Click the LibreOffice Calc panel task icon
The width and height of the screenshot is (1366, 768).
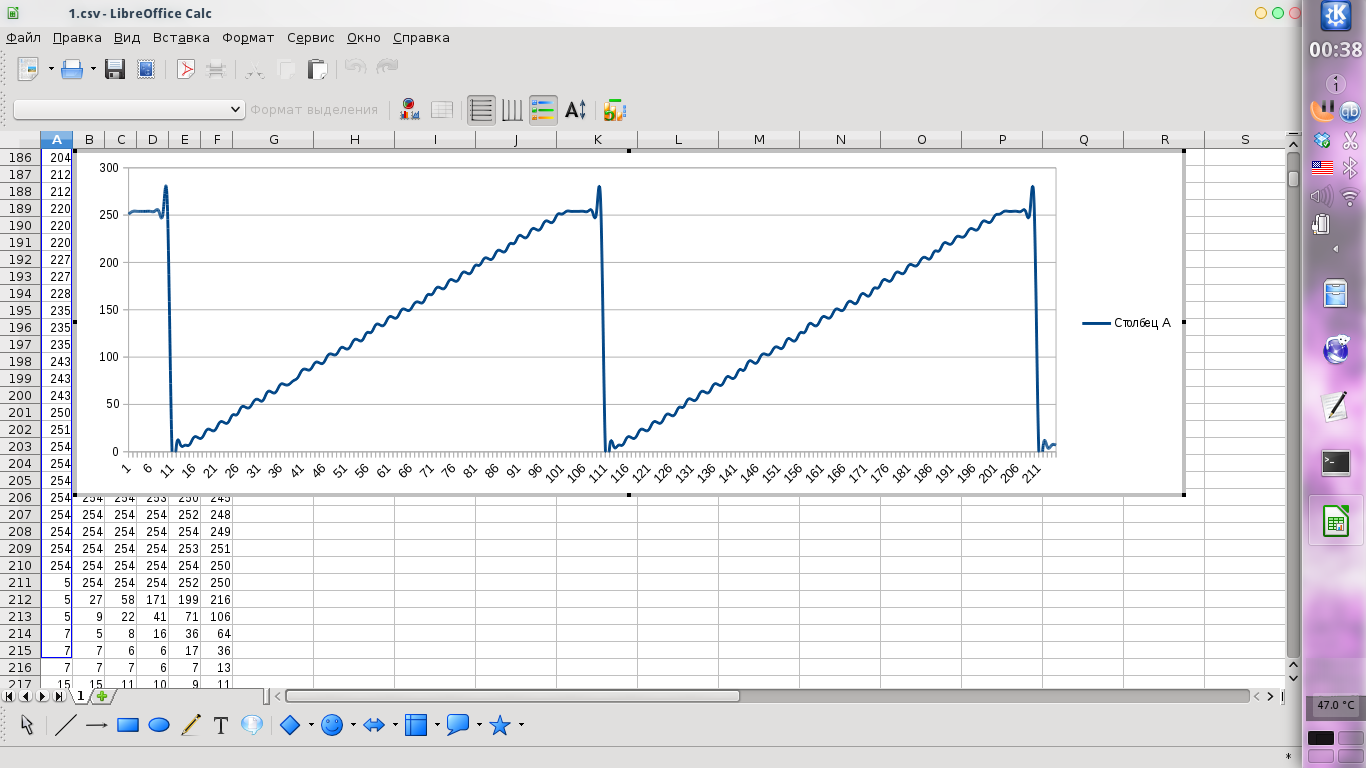(x=1336, y=522)
